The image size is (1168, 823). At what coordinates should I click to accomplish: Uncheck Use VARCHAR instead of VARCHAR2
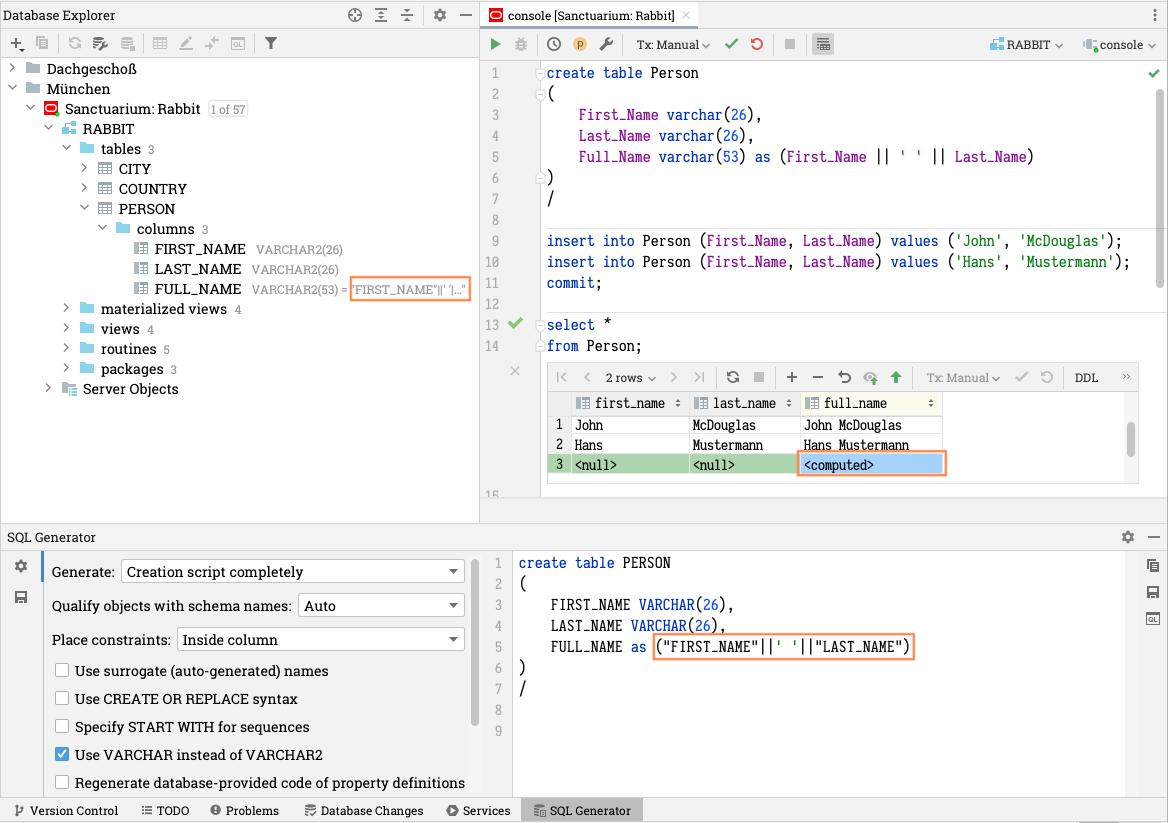(62, 755)
